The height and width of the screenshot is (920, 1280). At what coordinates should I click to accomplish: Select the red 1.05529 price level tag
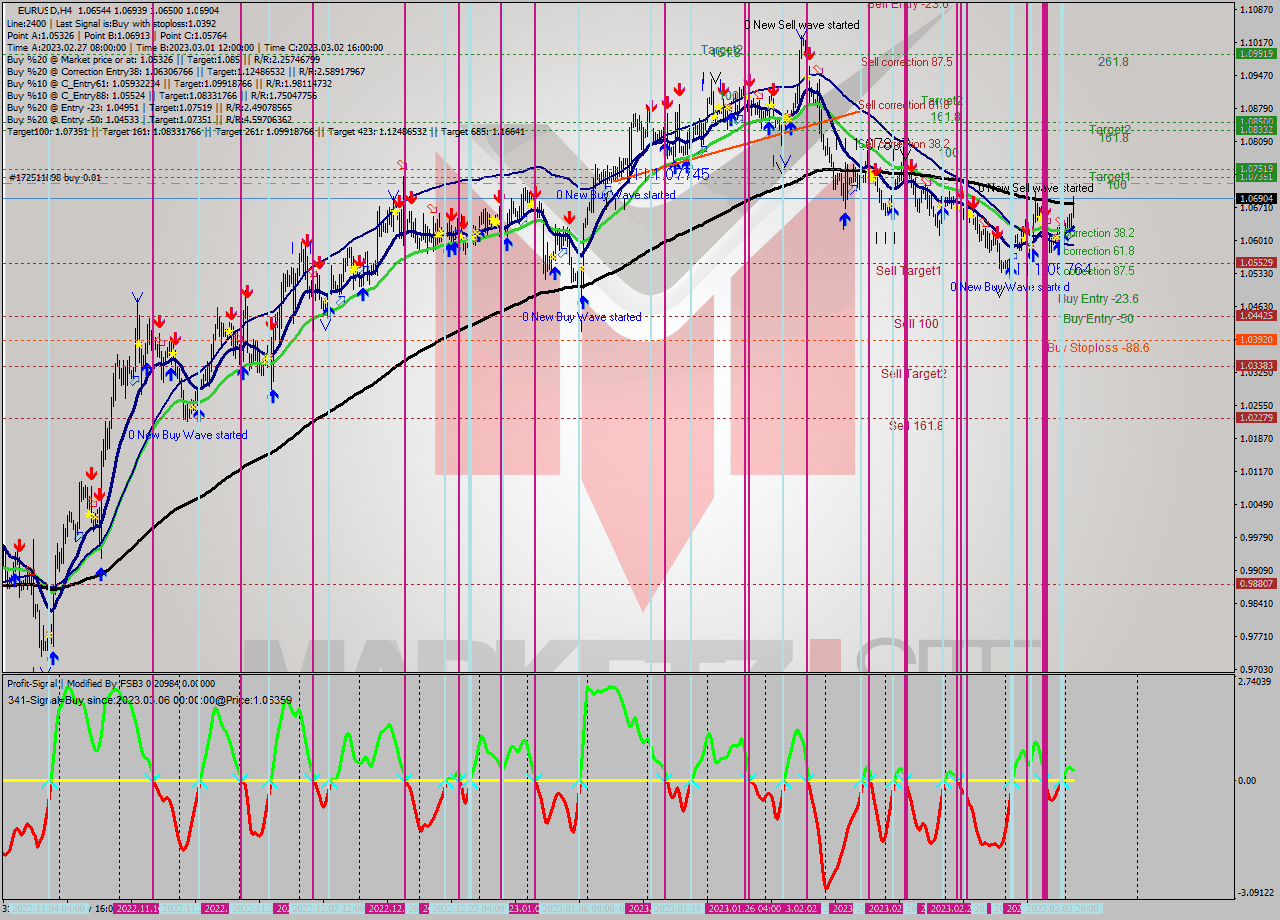(x=1257, y=263)
